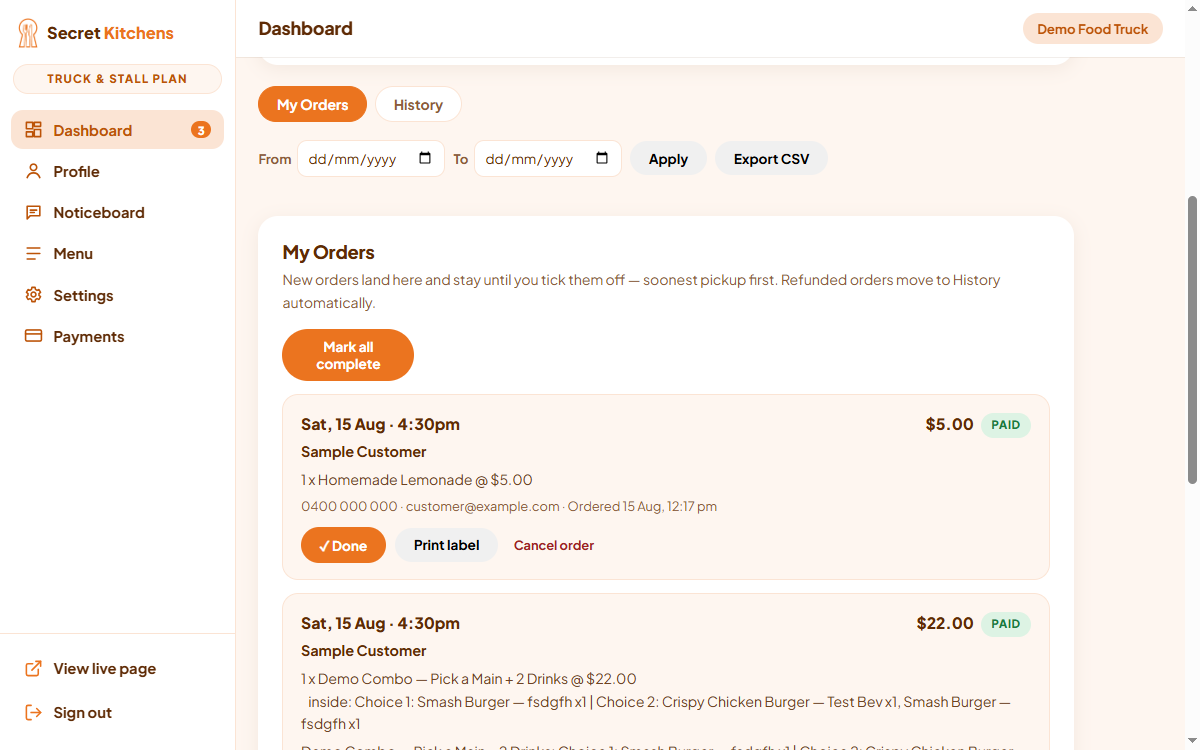Print label for the Homemade Lemonade order
1200x750 pixels.
(447, 545)
